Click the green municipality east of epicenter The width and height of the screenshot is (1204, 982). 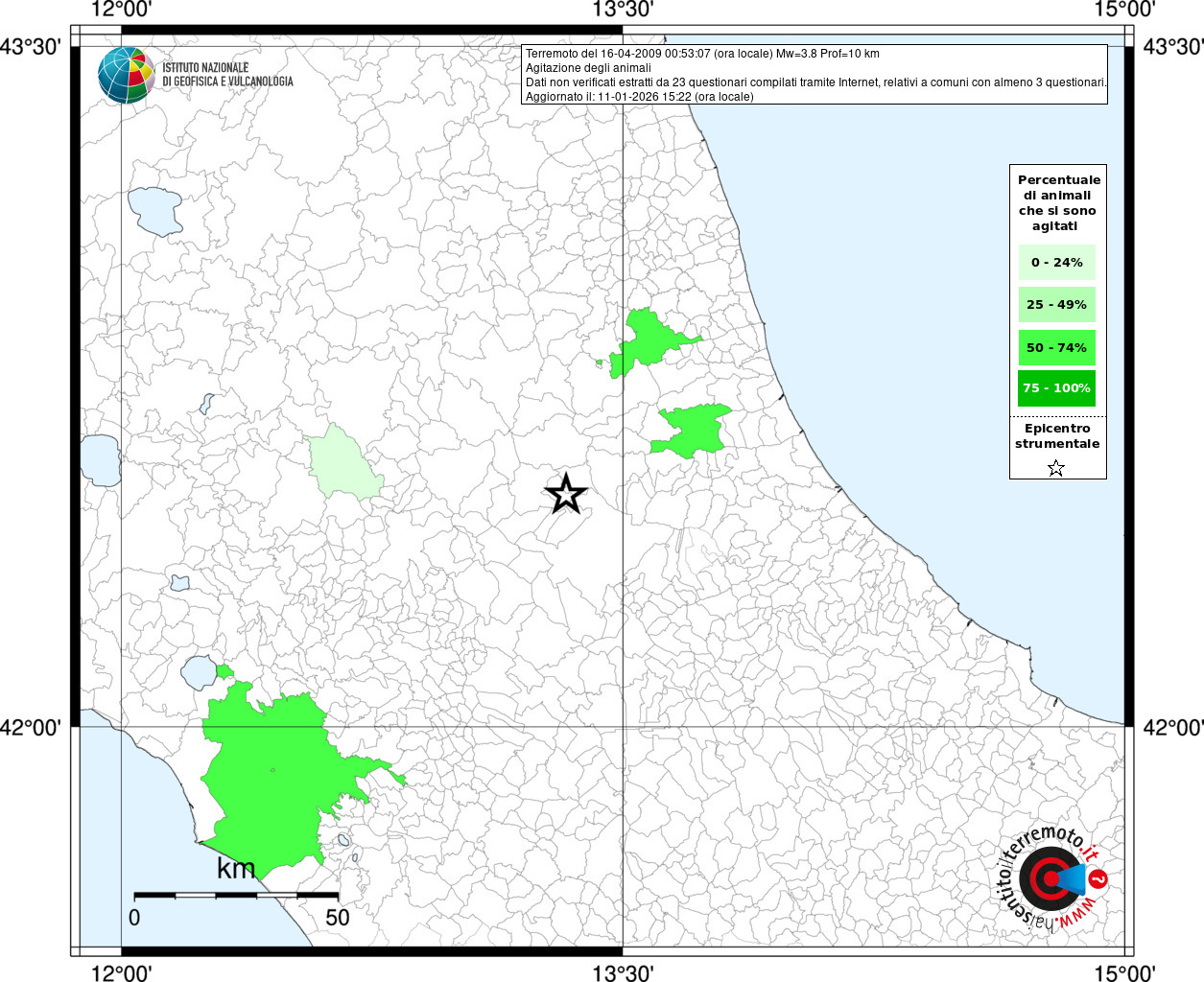point(693,430)
